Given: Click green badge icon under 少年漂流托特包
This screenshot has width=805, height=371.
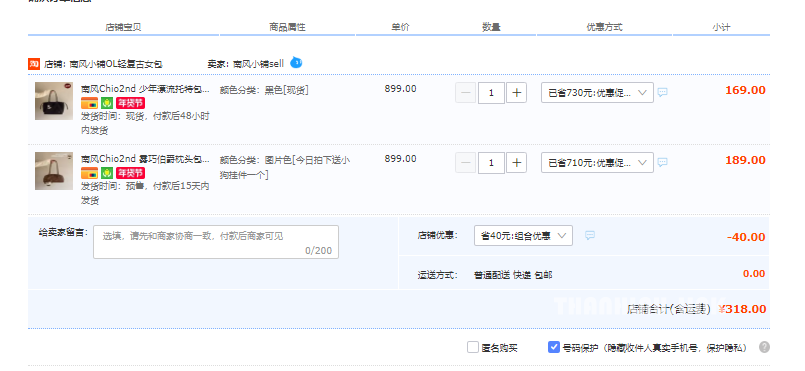Looking at the screenshot, I should tap(107, 103).
